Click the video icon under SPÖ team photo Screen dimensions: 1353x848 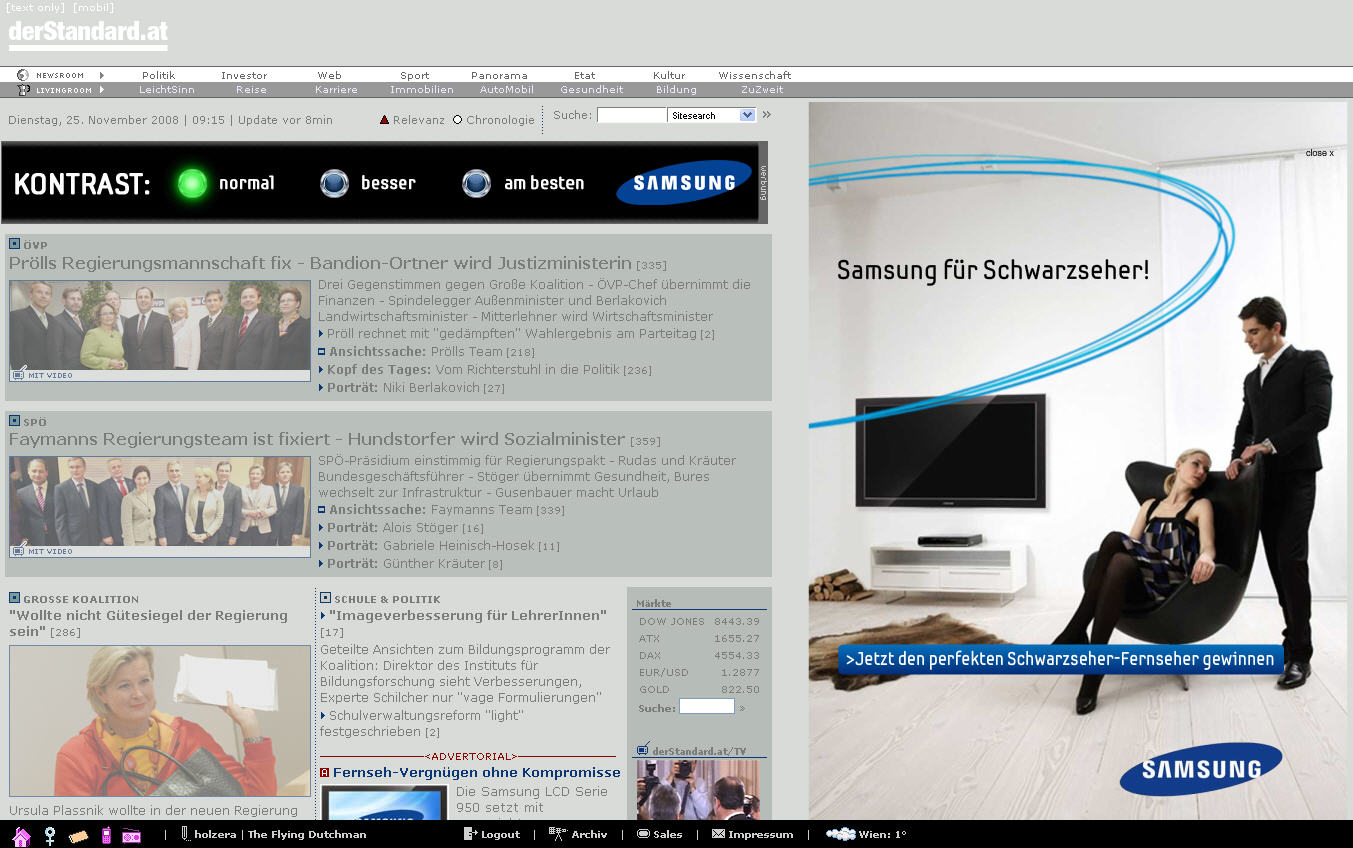click(18, 551)
